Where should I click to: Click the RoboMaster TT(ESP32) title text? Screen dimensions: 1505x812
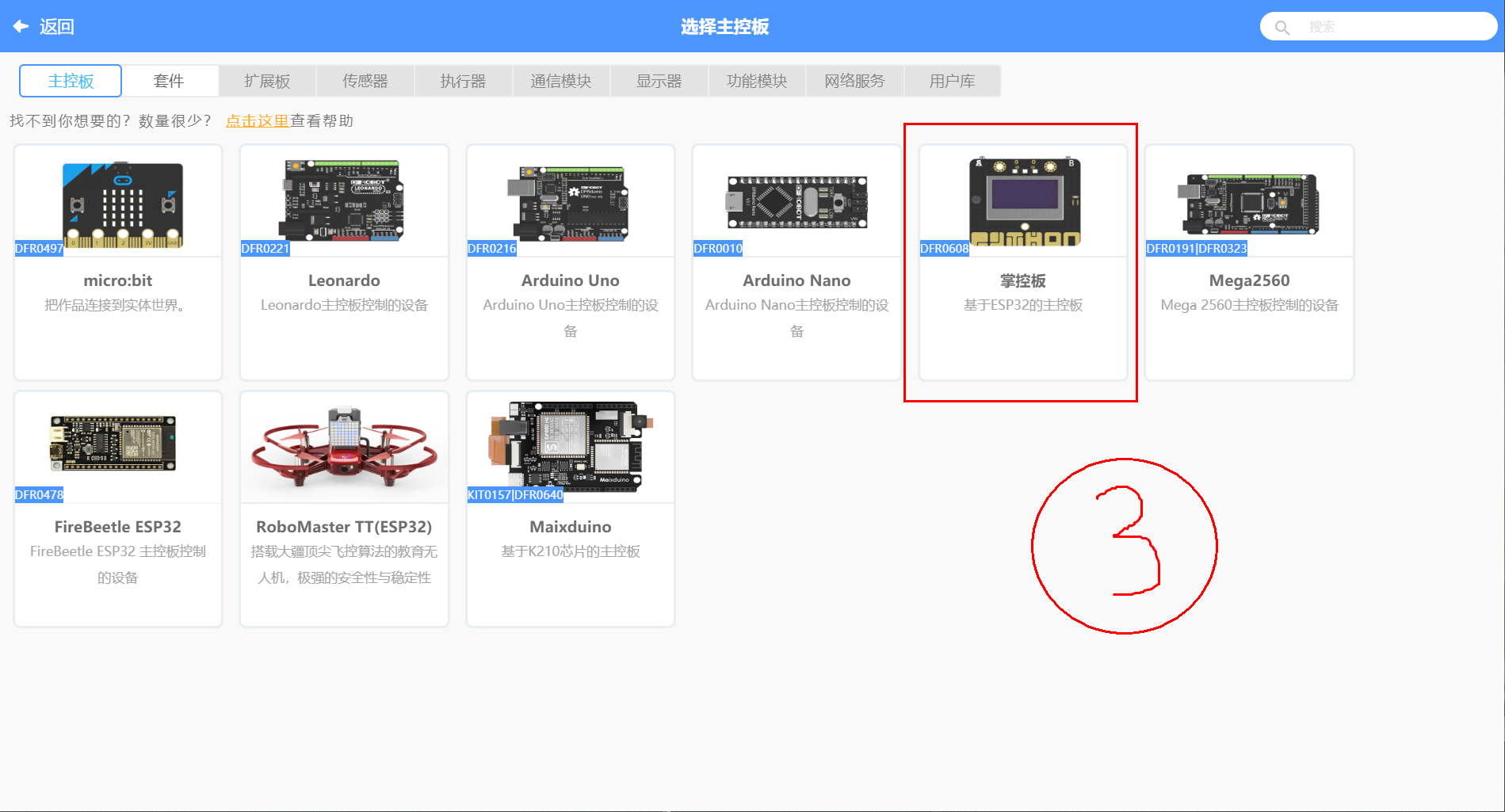pos(344,527)
